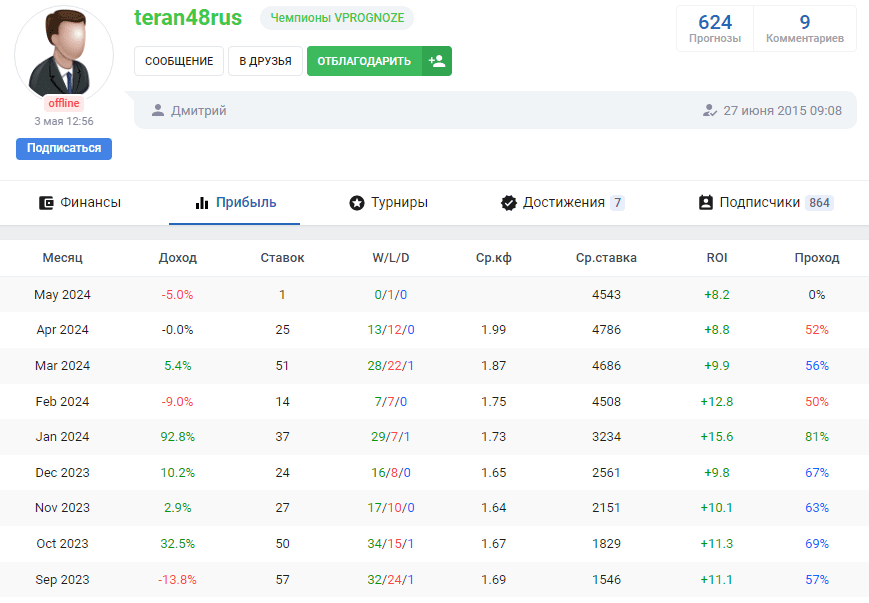The image size is (869, 603).
Task: Click the registration date user-check icon
Action: [x=710, y=111]
